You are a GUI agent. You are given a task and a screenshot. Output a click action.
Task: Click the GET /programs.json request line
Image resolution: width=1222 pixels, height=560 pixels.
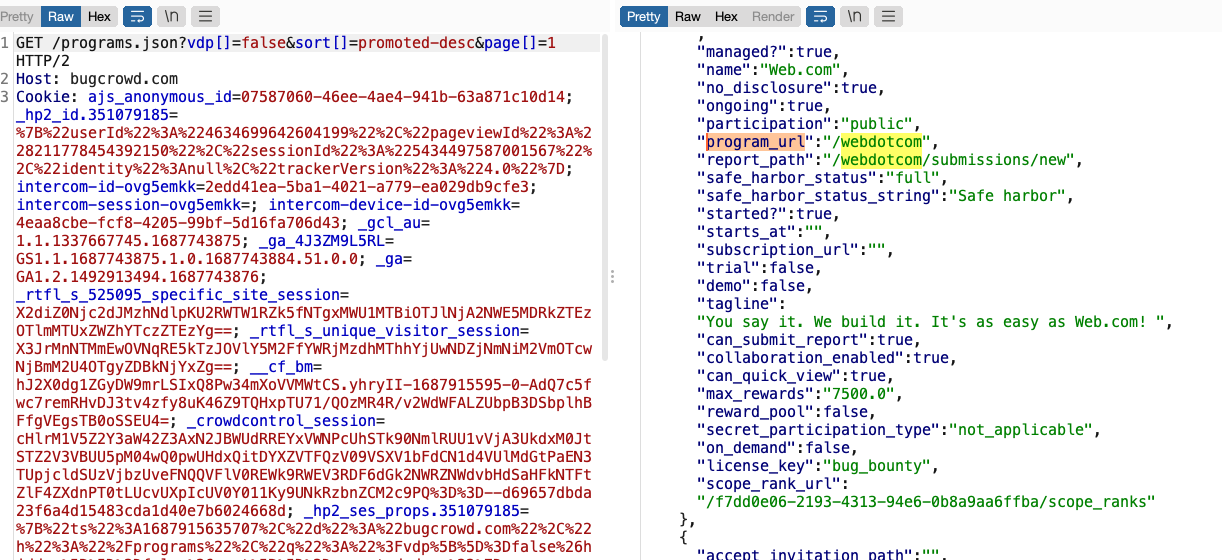[x=286, y=43]
